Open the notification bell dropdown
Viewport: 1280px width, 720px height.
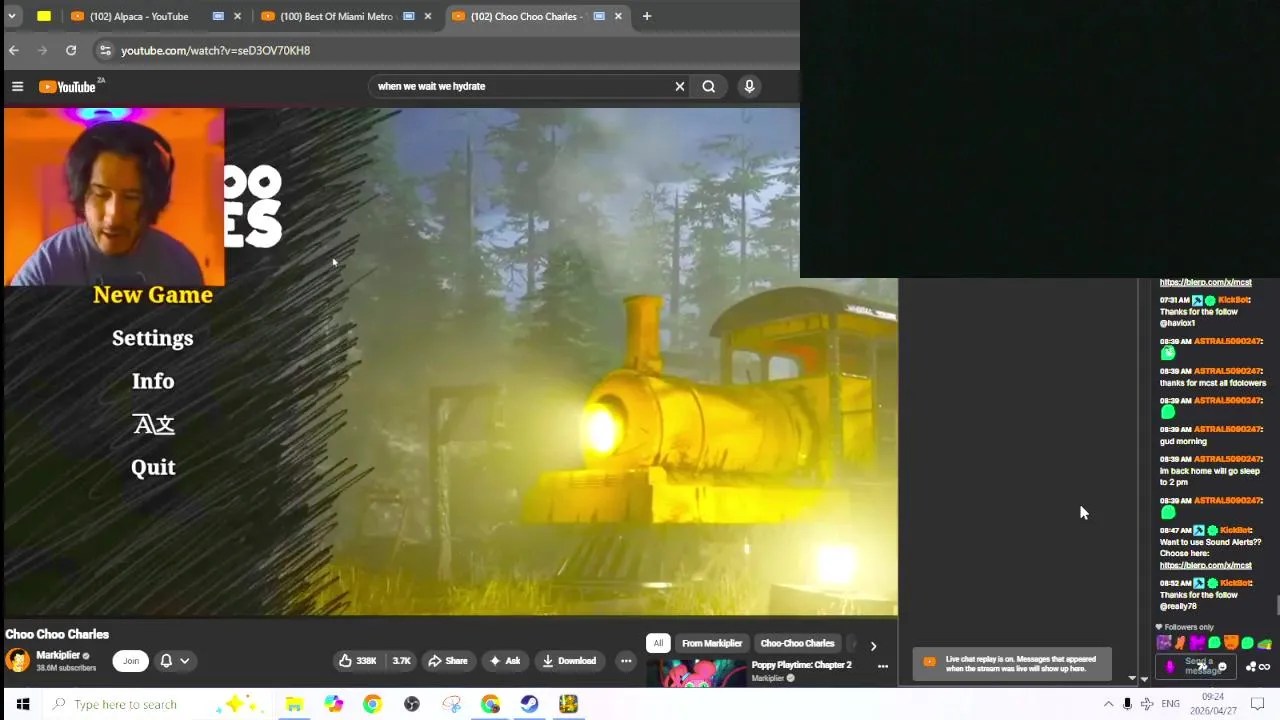point(174,661)
